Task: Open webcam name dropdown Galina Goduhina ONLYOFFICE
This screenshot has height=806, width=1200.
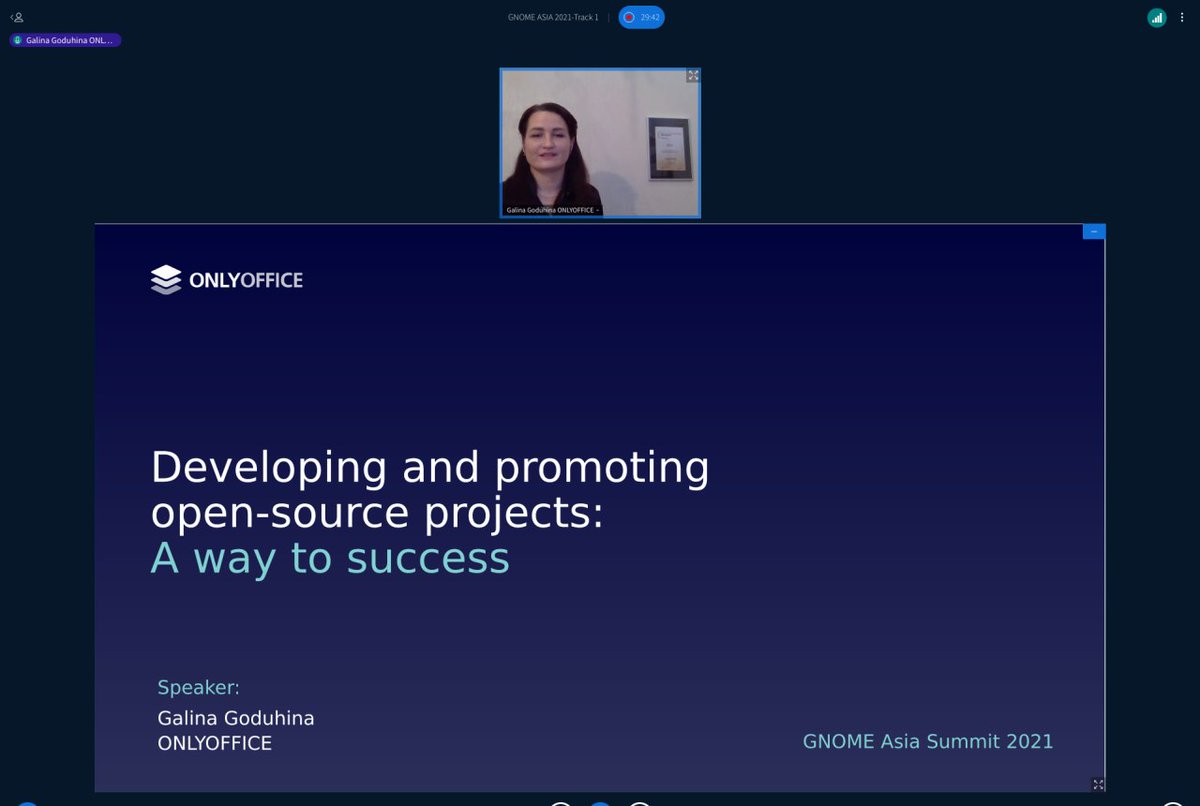Action: [553, 210]
